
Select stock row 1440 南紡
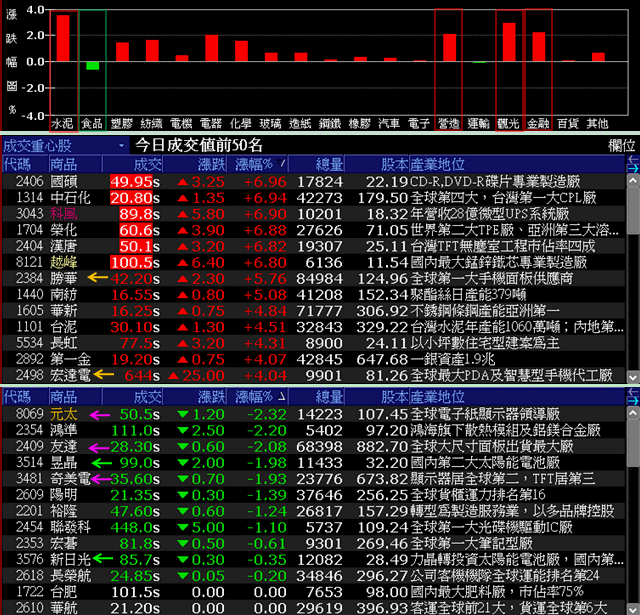(x=313, y=294)
